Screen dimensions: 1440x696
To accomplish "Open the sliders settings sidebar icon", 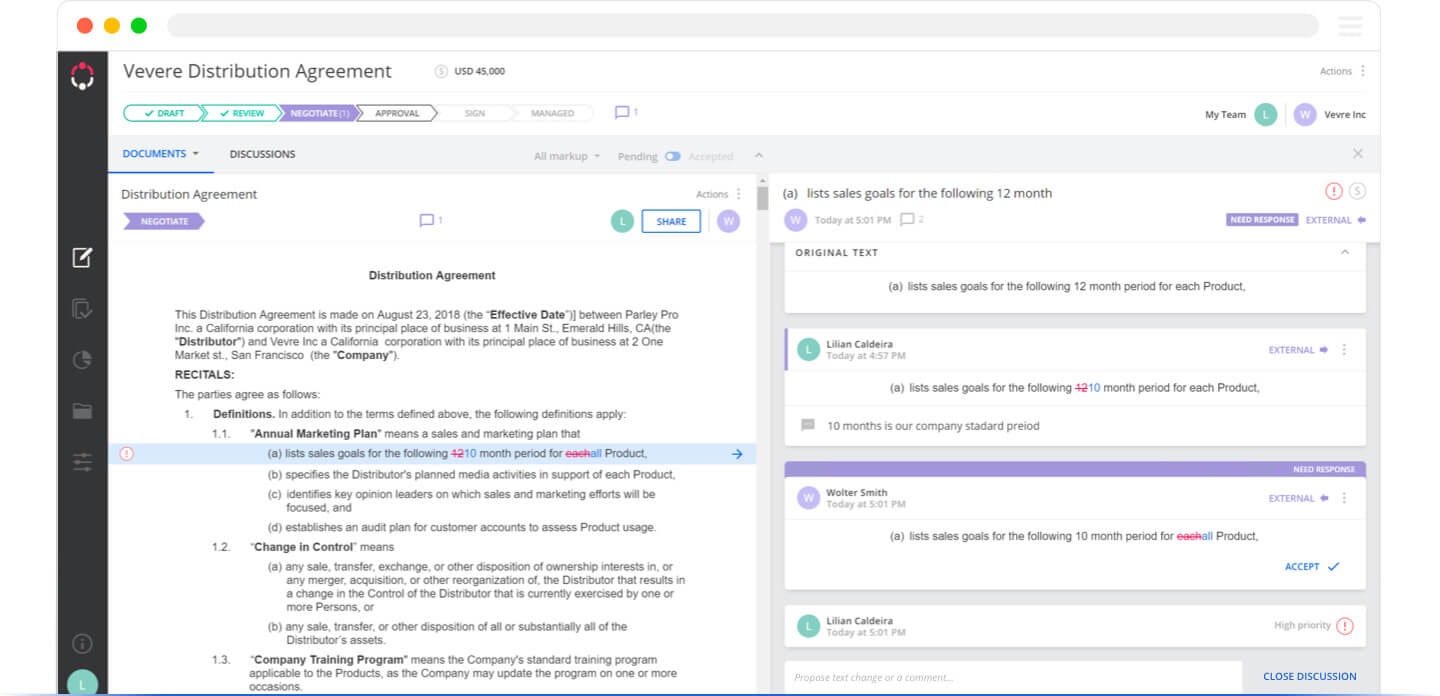I will 82,461.
